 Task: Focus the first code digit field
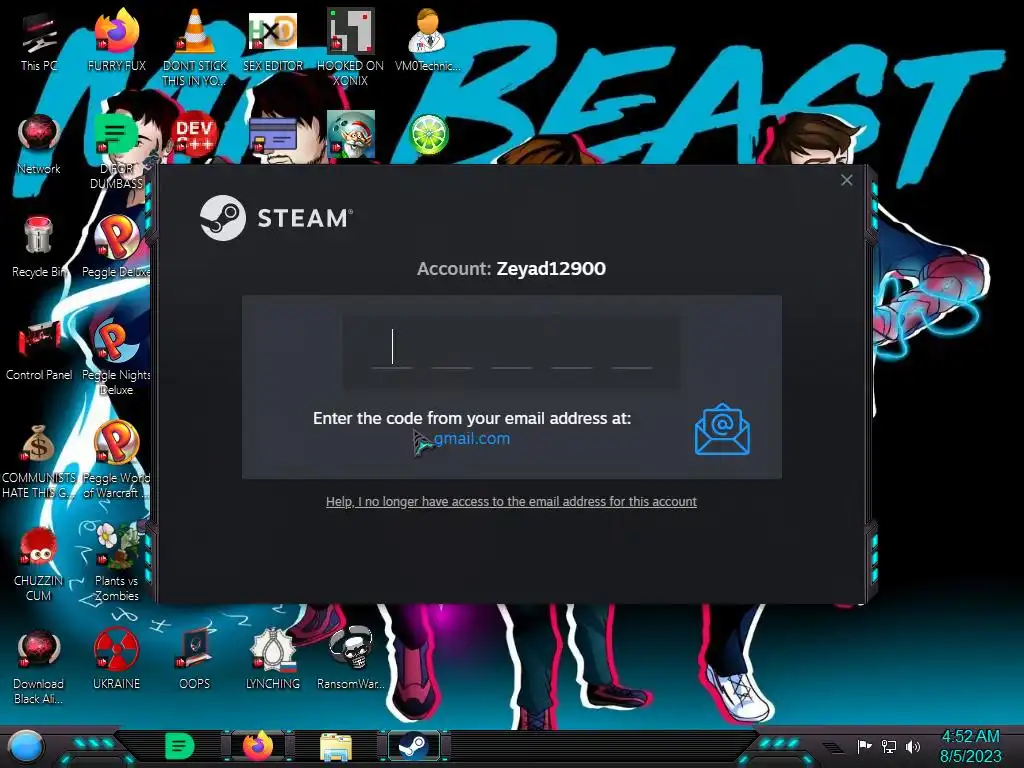point(392,350)
